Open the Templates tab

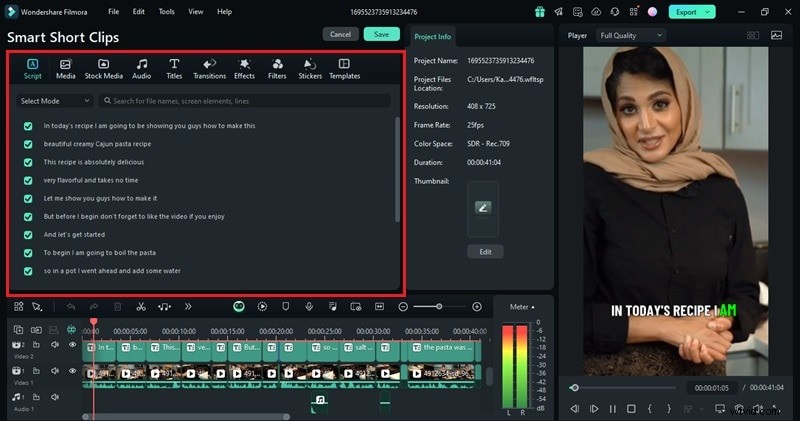(344, 69)
